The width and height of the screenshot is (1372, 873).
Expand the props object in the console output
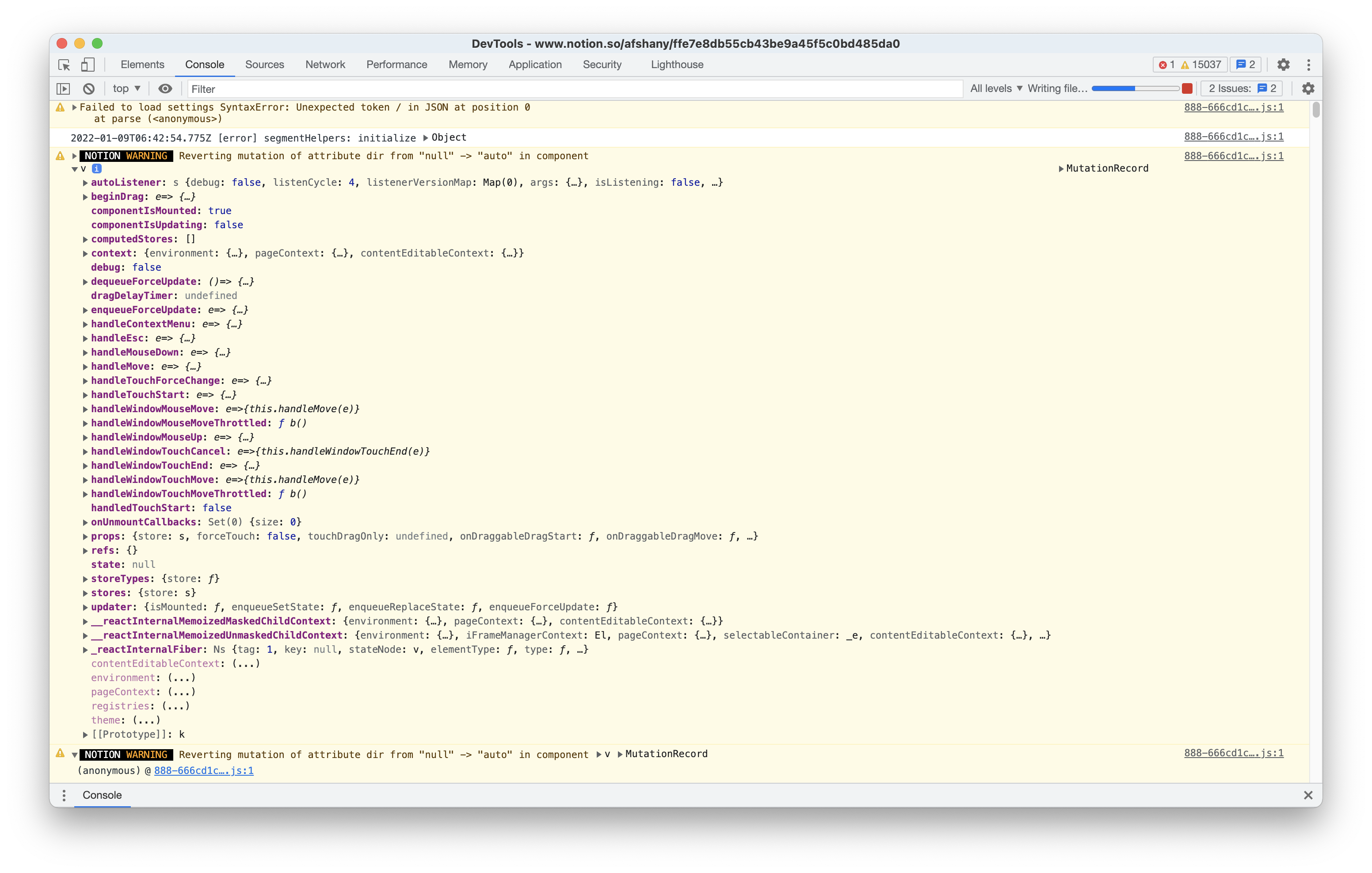click(85, 536)
